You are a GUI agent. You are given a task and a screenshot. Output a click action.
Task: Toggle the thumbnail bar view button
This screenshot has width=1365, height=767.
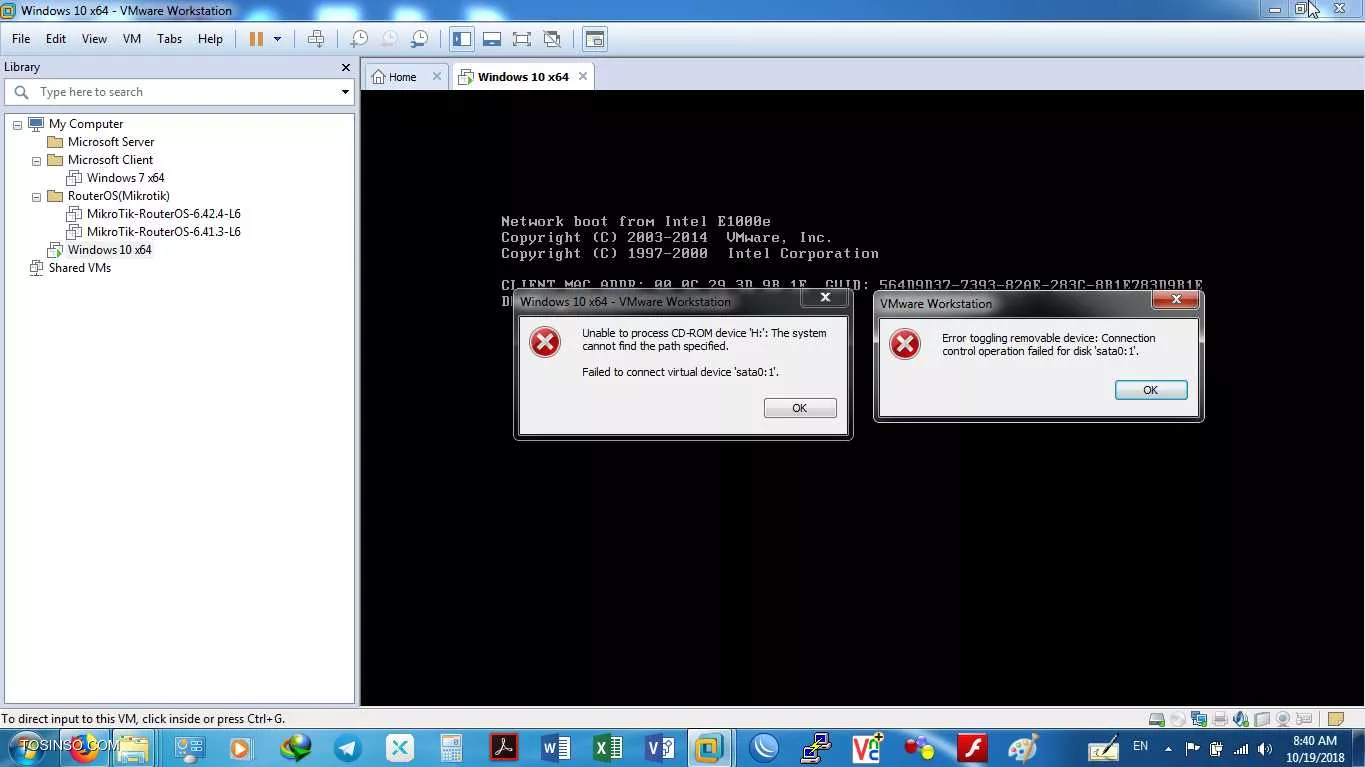[x=492, y=39]
